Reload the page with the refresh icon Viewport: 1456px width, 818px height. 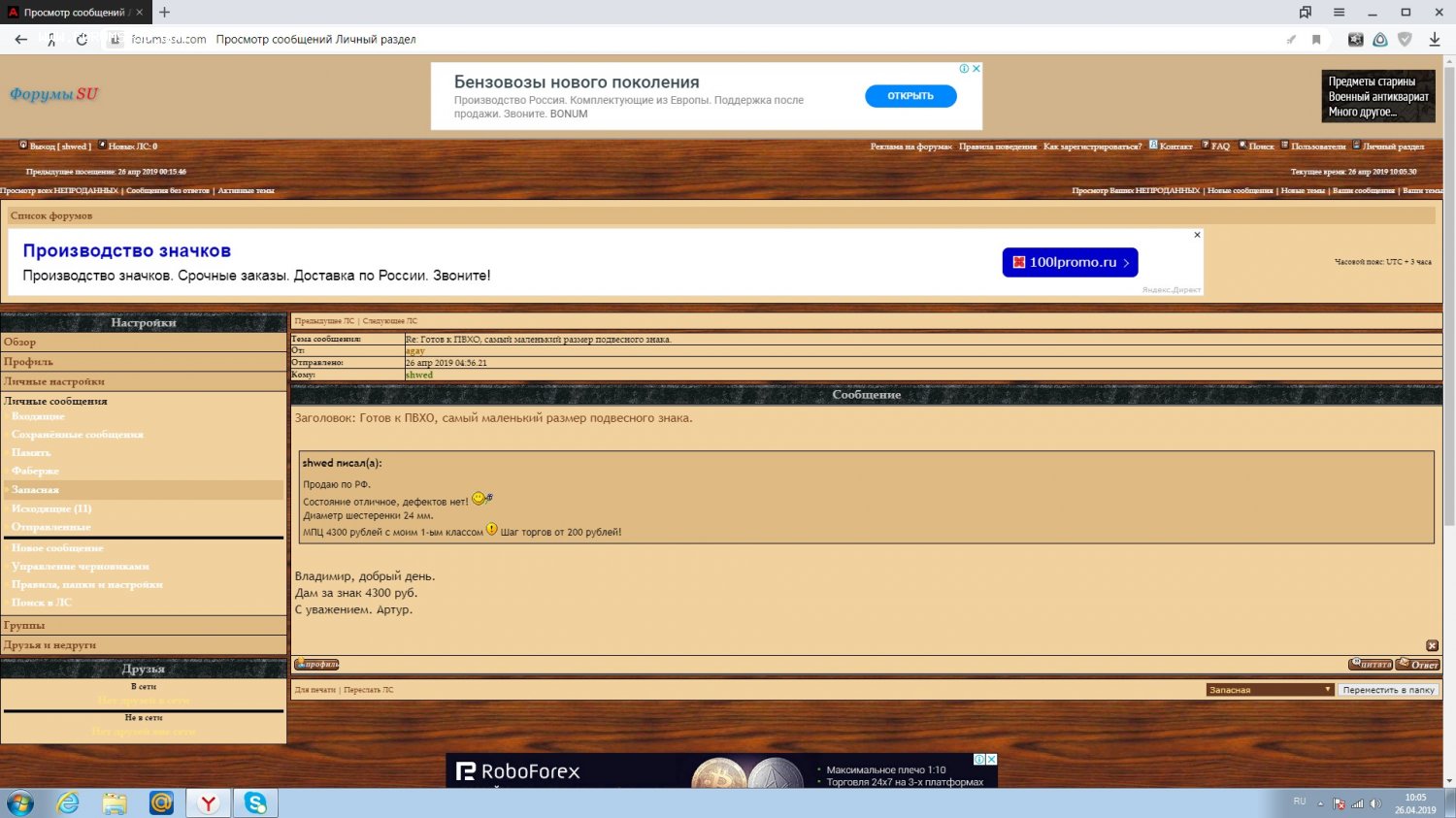point(82,40)
